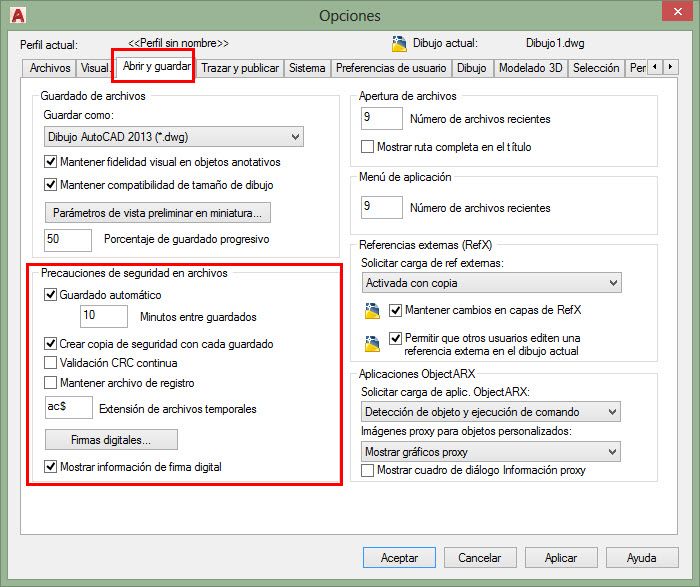Open Ayuda for this dialog
Viewport: 700px width, 587px height.
[642, 558]
